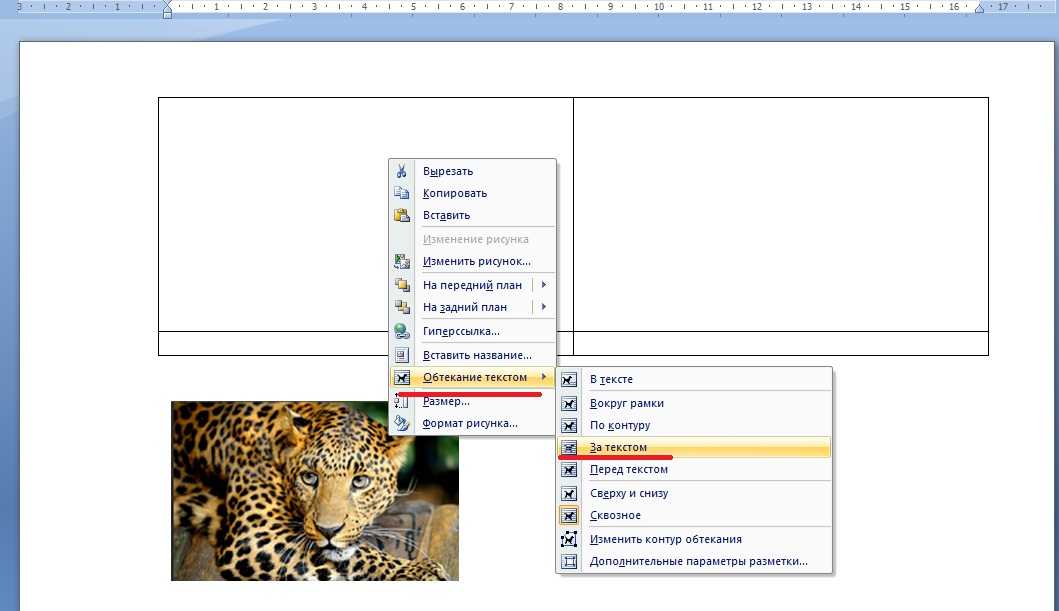Viewport: 1059px width, 611px height.
Task: Click the right indent marker on the ruler
Action: pos(979,8)
